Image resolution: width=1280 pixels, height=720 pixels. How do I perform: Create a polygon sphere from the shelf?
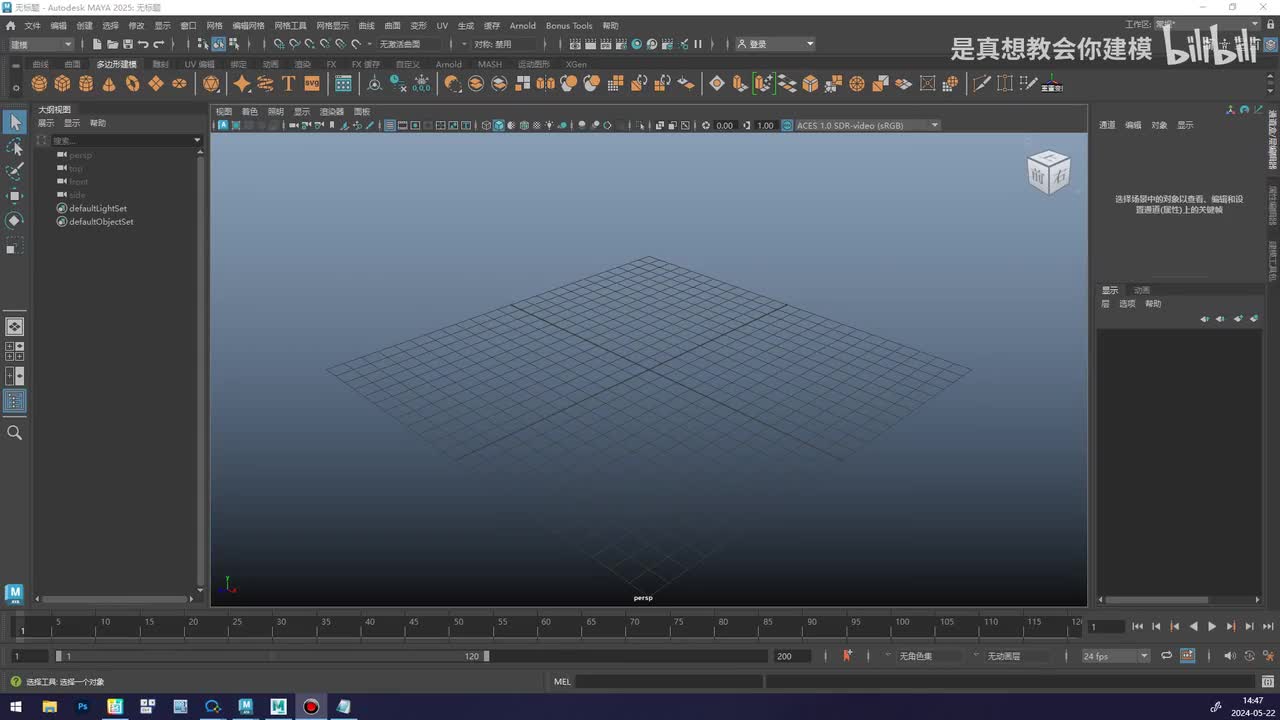[39, 84]
